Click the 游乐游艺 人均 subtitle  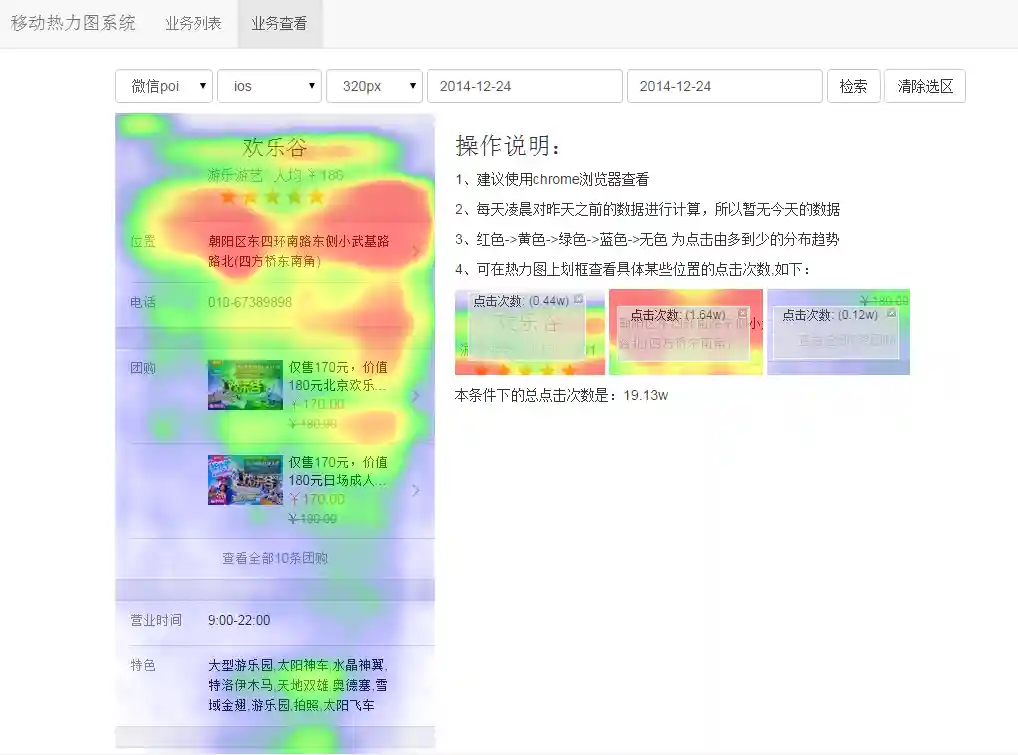click(275, 175)
